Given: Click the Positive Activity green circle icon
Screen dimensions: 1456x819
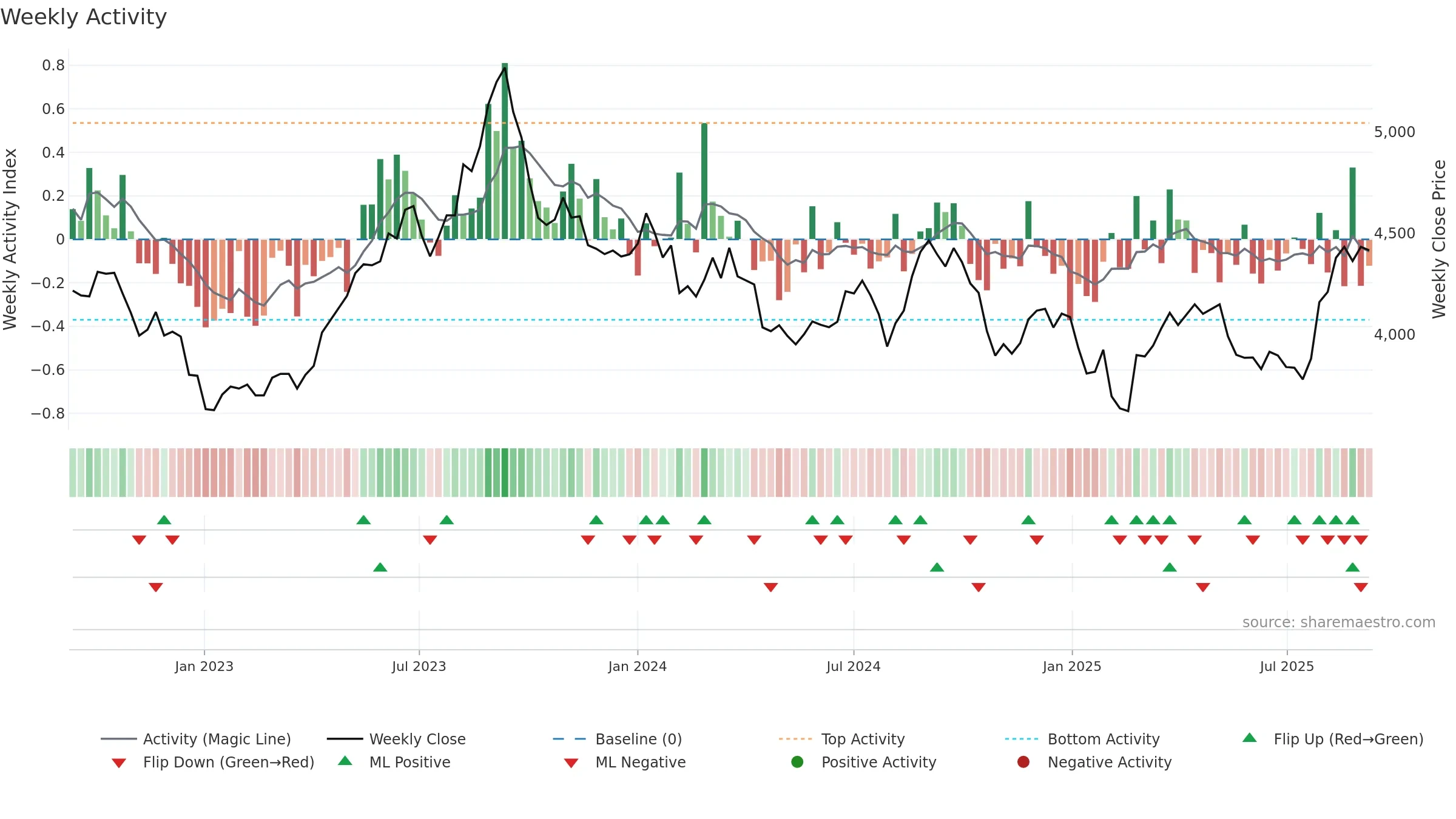Looking at the screenshot, I should point(797,762).
